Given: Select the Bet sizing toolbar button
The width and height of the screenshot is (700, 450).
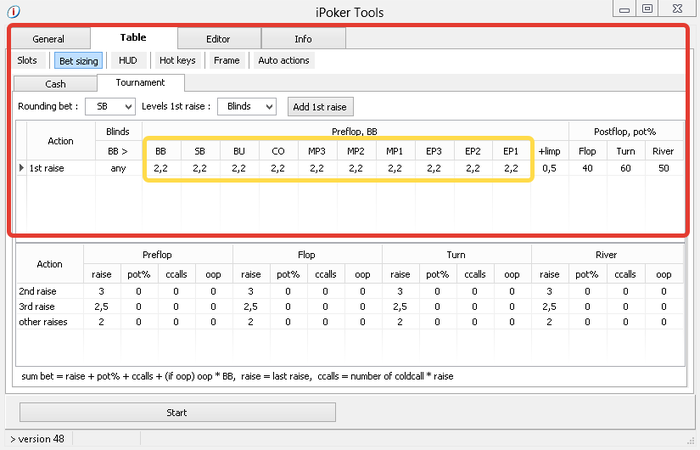Looking at the screenshot, I should coord(79,61).
